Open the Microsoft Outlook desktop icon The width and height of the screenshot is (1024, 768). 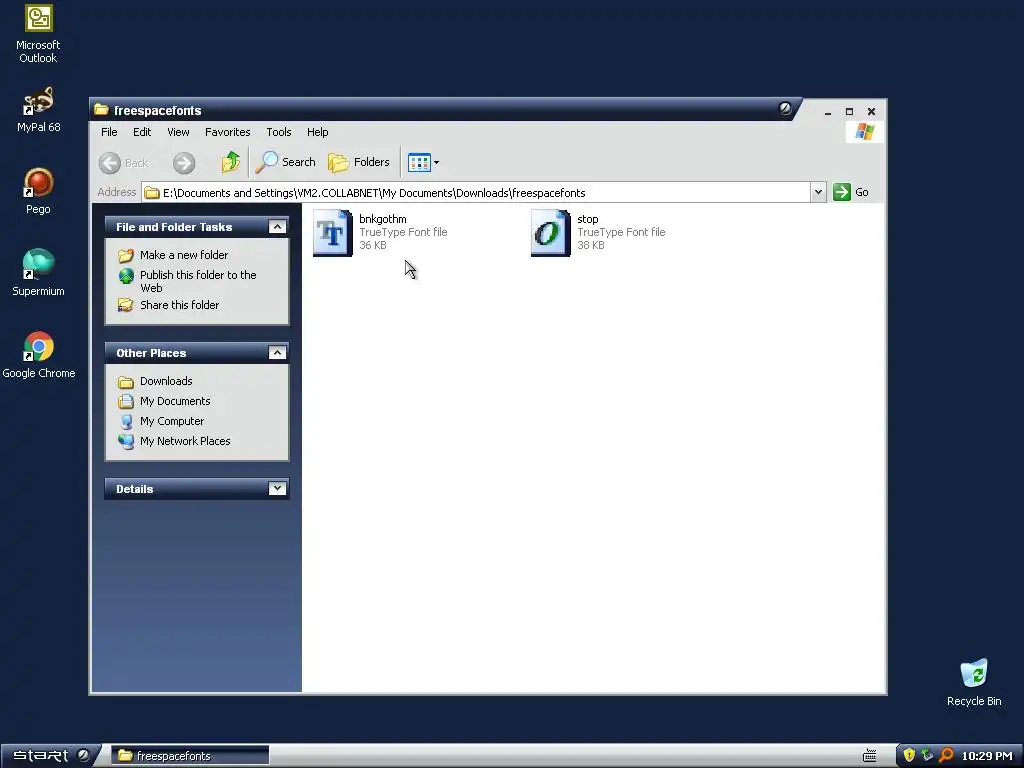38,34
